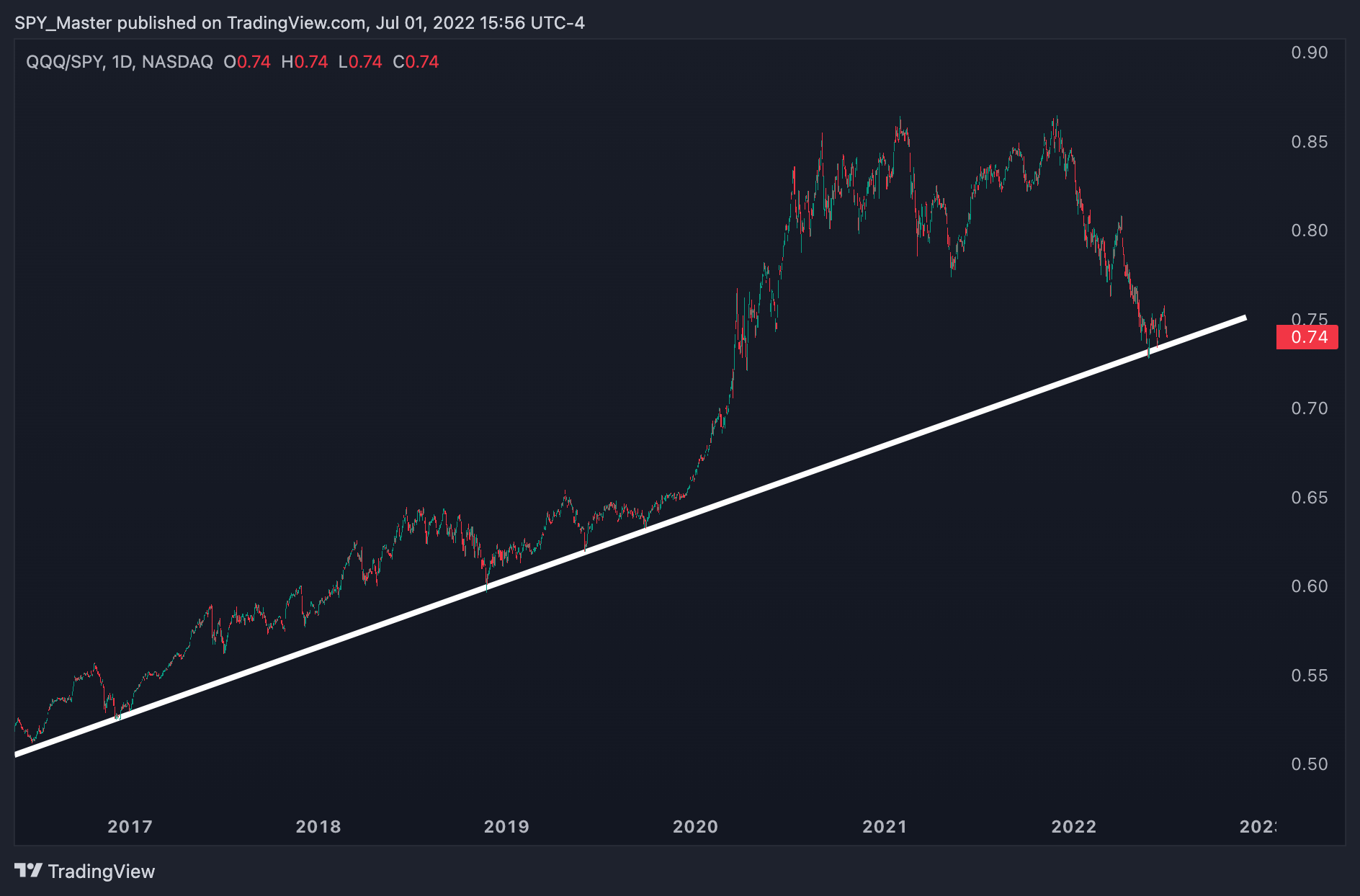Click the 0.70 price axis label
Viewport: 1360px width, 896px height.
point(1310,408)
